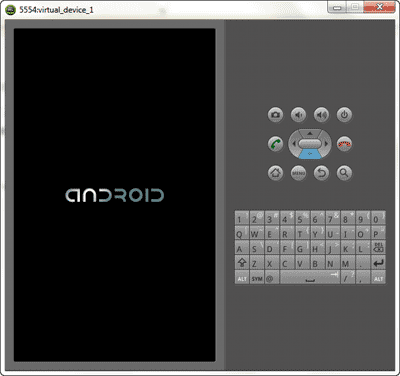Image resolution: width=400 pixels, height=376 pixels.
Task: Tap the red end call button
Action: (x=344, y=144)
